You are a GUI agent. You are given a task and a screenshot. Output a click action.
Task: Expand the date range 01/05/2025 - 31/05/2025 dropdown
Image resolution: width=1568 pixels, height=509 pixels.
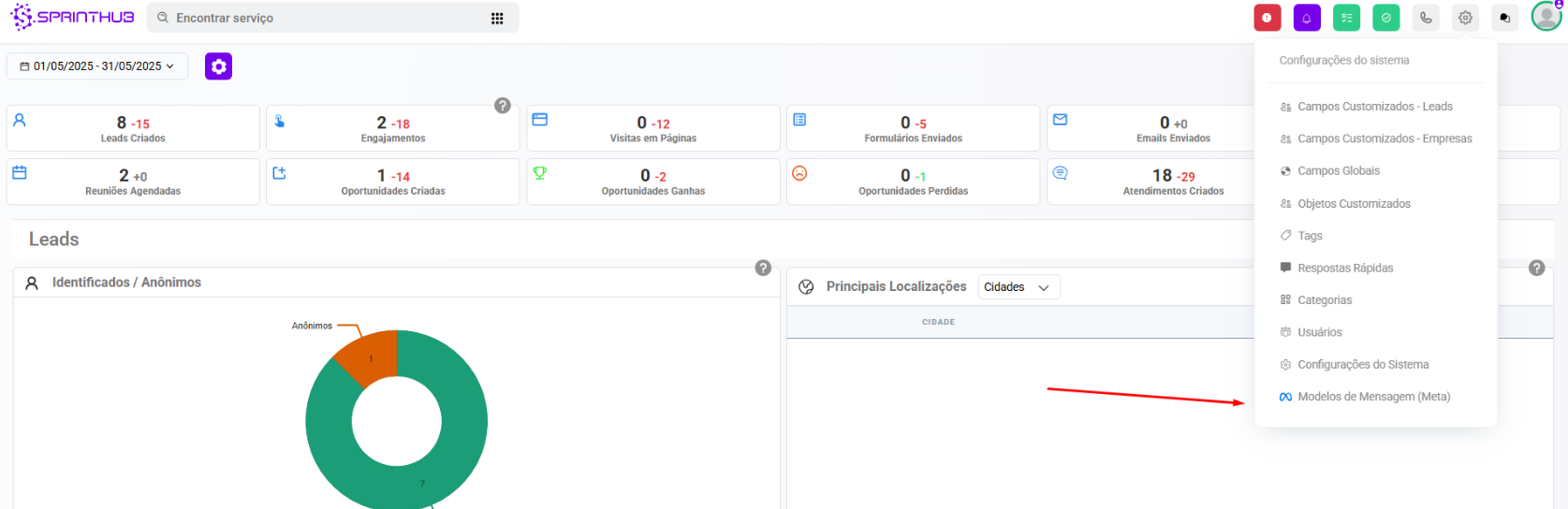click(x=97, y=66)
